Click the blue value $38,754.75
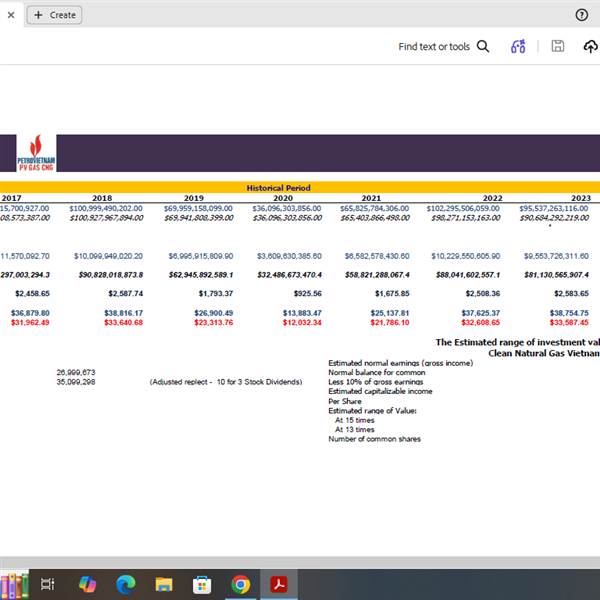 tap(569, 313)
